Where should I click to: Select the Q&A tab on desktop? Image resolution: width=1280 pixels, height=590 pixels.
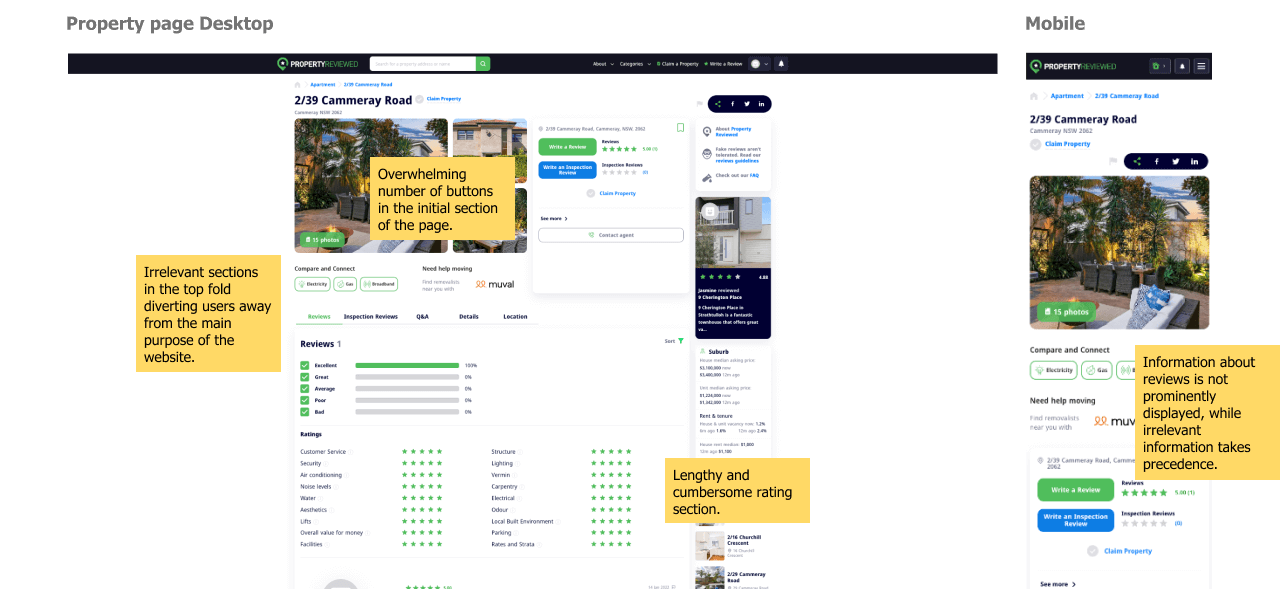(x=422, y=316)
